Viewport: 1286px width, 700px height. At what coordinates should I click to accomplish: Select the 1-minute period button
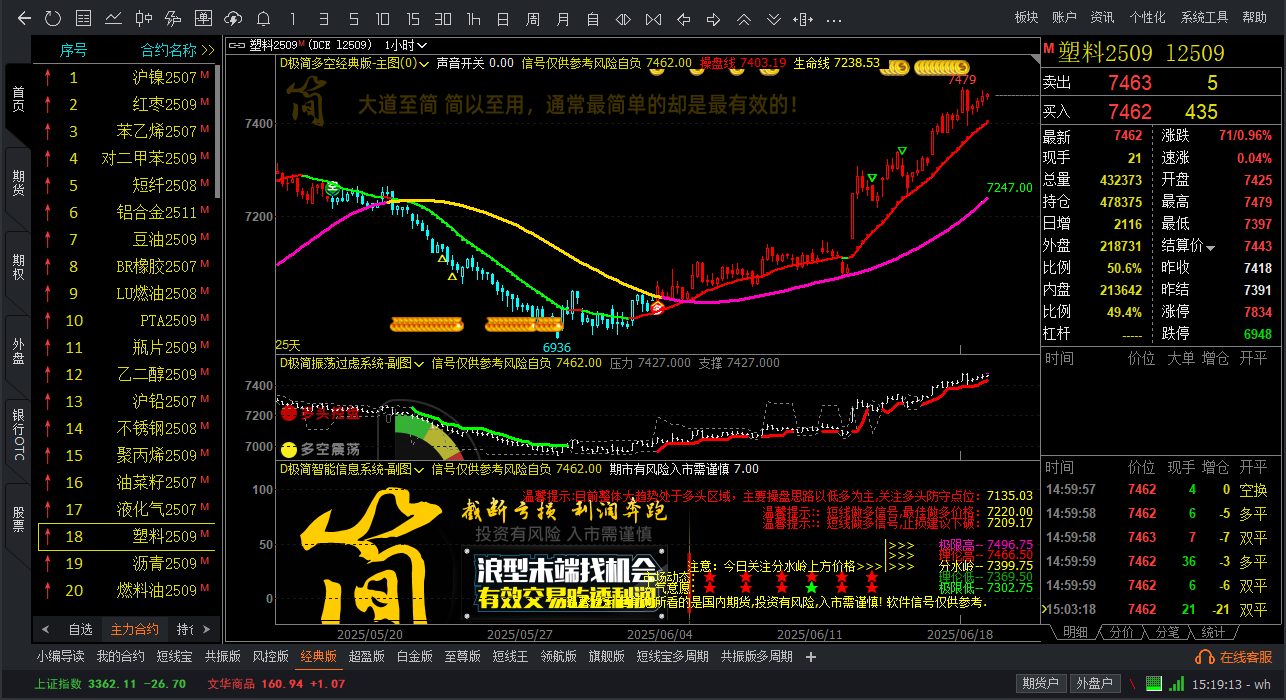pos(293,18)
